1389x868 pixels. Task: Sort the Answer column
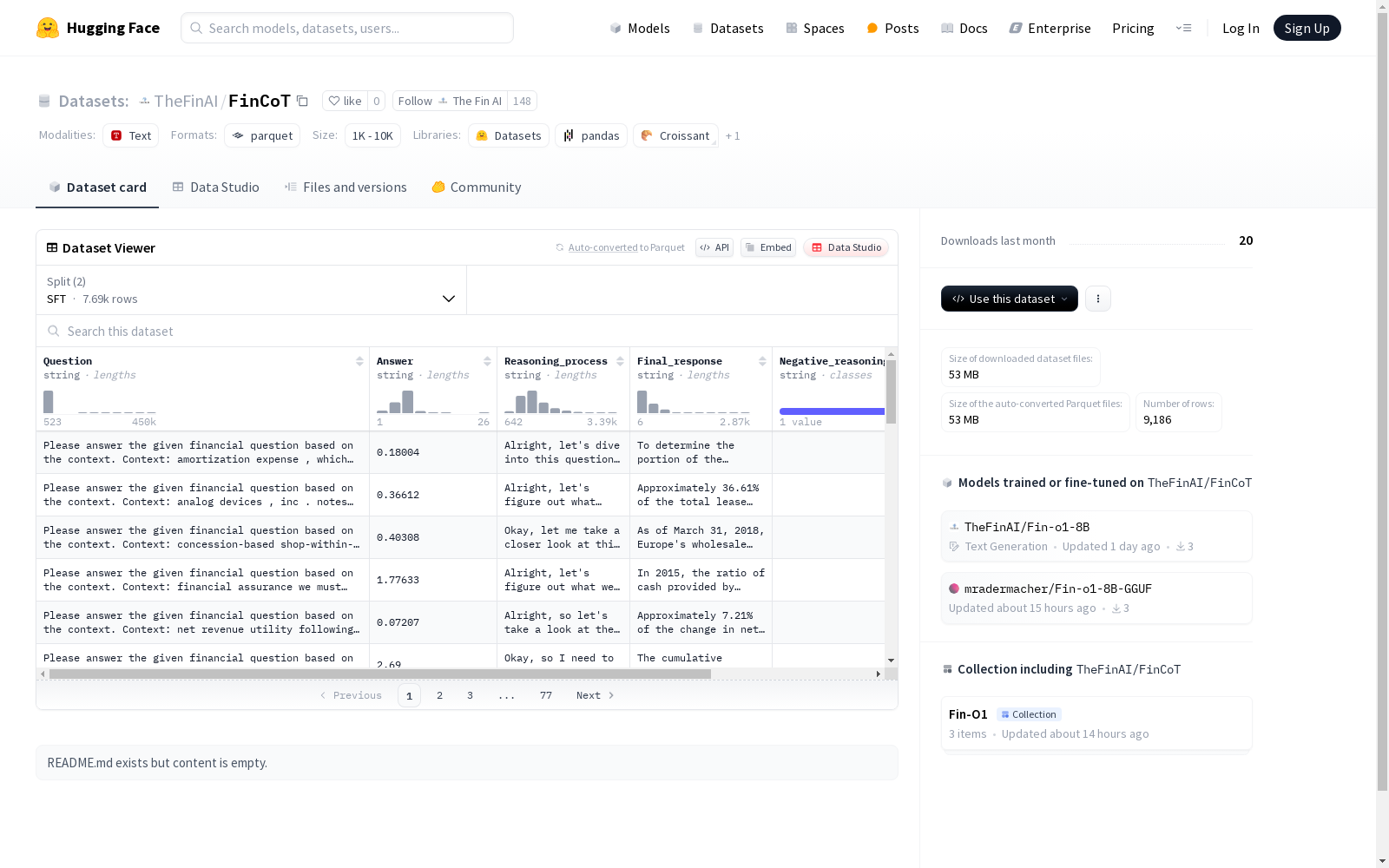[x=487, y=361]
